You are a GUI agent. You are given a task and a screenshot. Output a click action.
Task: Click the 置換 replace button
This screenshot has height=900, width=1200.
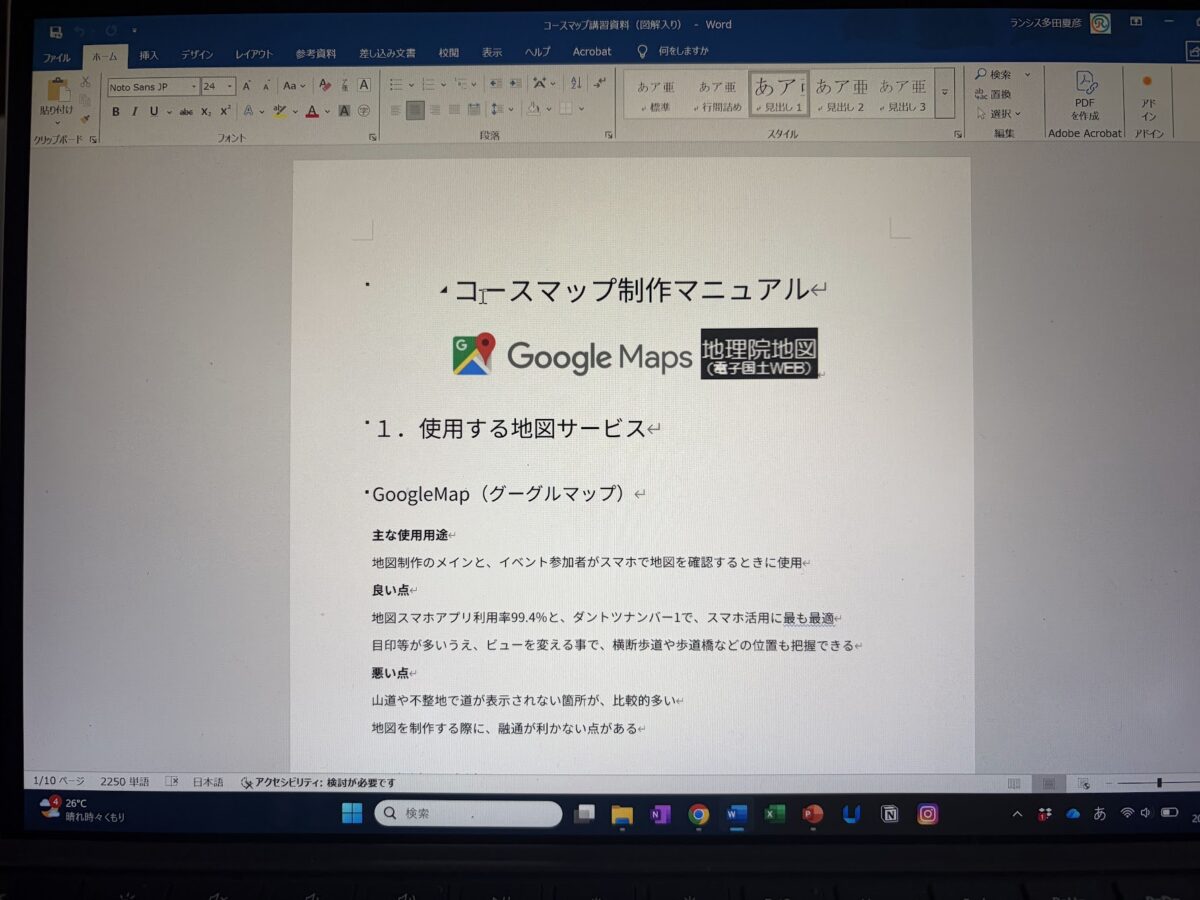(992, 95)
